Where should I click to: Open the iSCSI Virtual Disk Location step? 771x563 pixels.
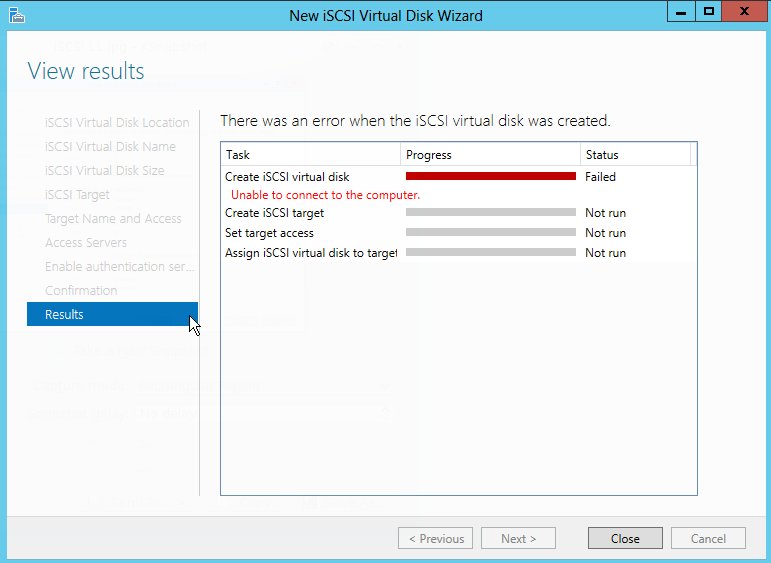(117, 122)
